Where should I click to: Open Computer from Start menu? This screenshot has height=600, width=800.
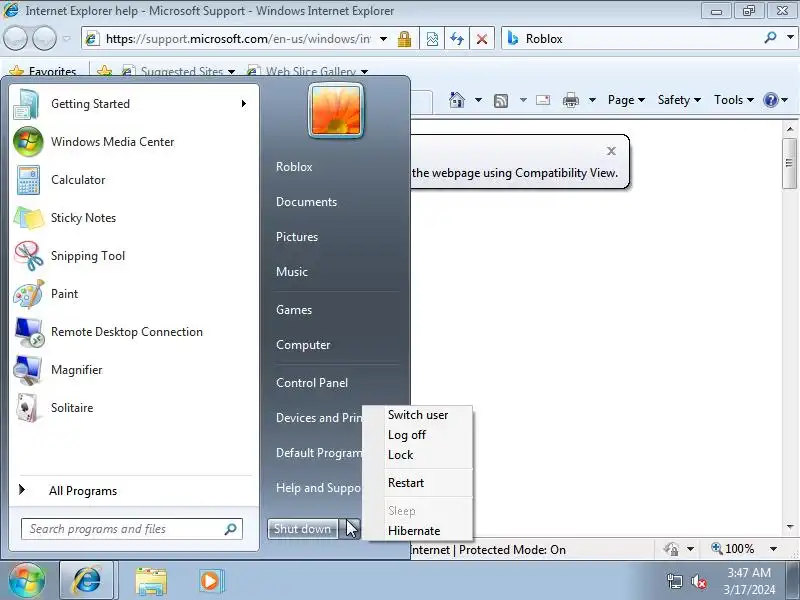click(x=303, y=345)
